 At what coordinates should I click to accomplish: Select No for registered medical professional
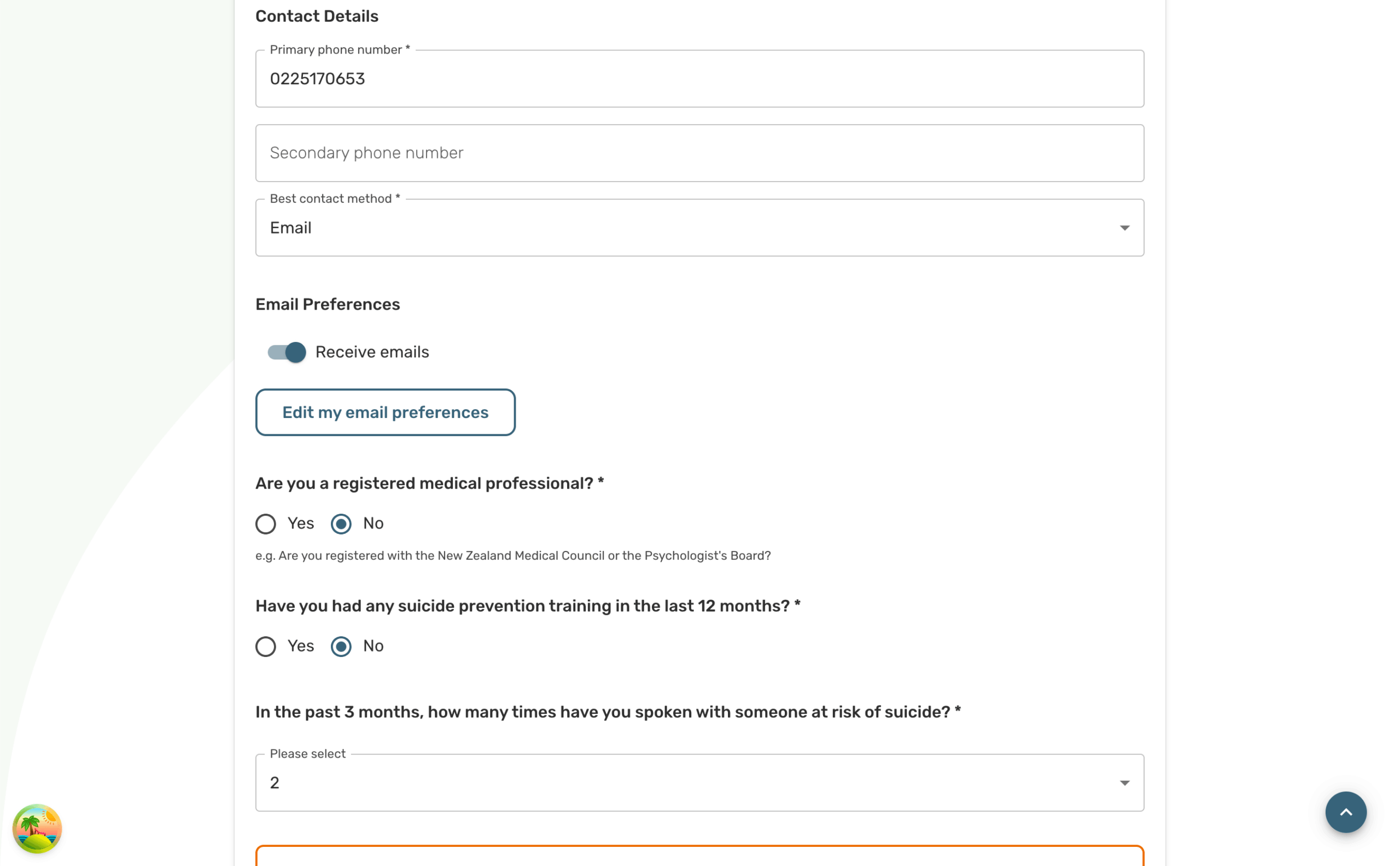341,524
